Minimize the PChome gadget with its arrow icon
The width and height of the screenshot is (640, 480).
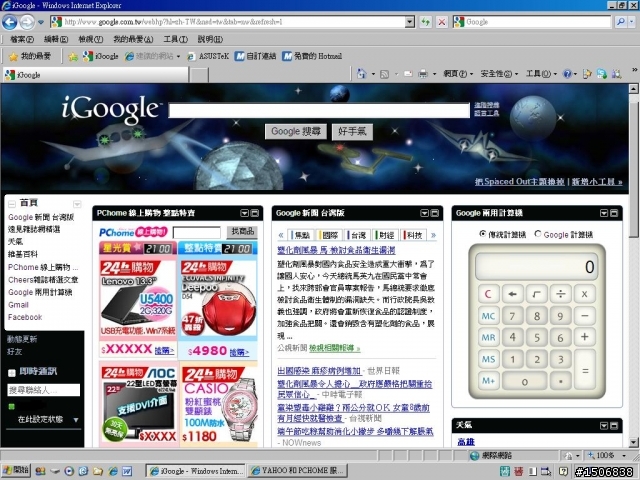[244, 213]
